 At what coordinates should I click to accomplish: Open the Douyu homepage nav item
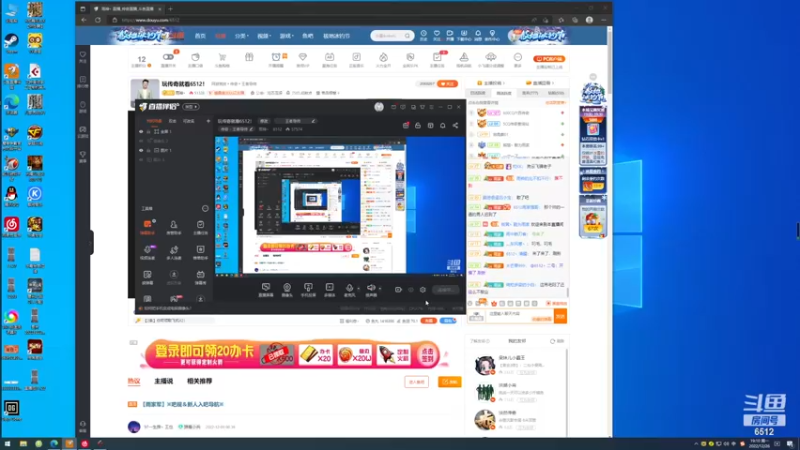[200, 36]
